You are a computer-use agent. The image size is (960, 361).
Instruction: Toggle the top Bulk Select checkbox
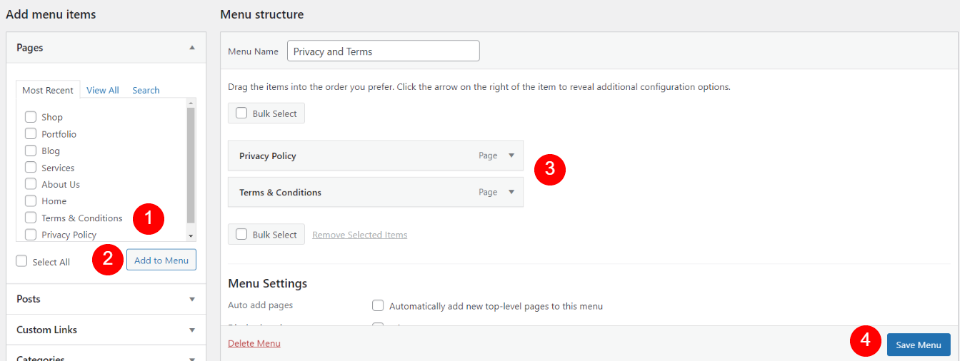[x=242, y=114]
